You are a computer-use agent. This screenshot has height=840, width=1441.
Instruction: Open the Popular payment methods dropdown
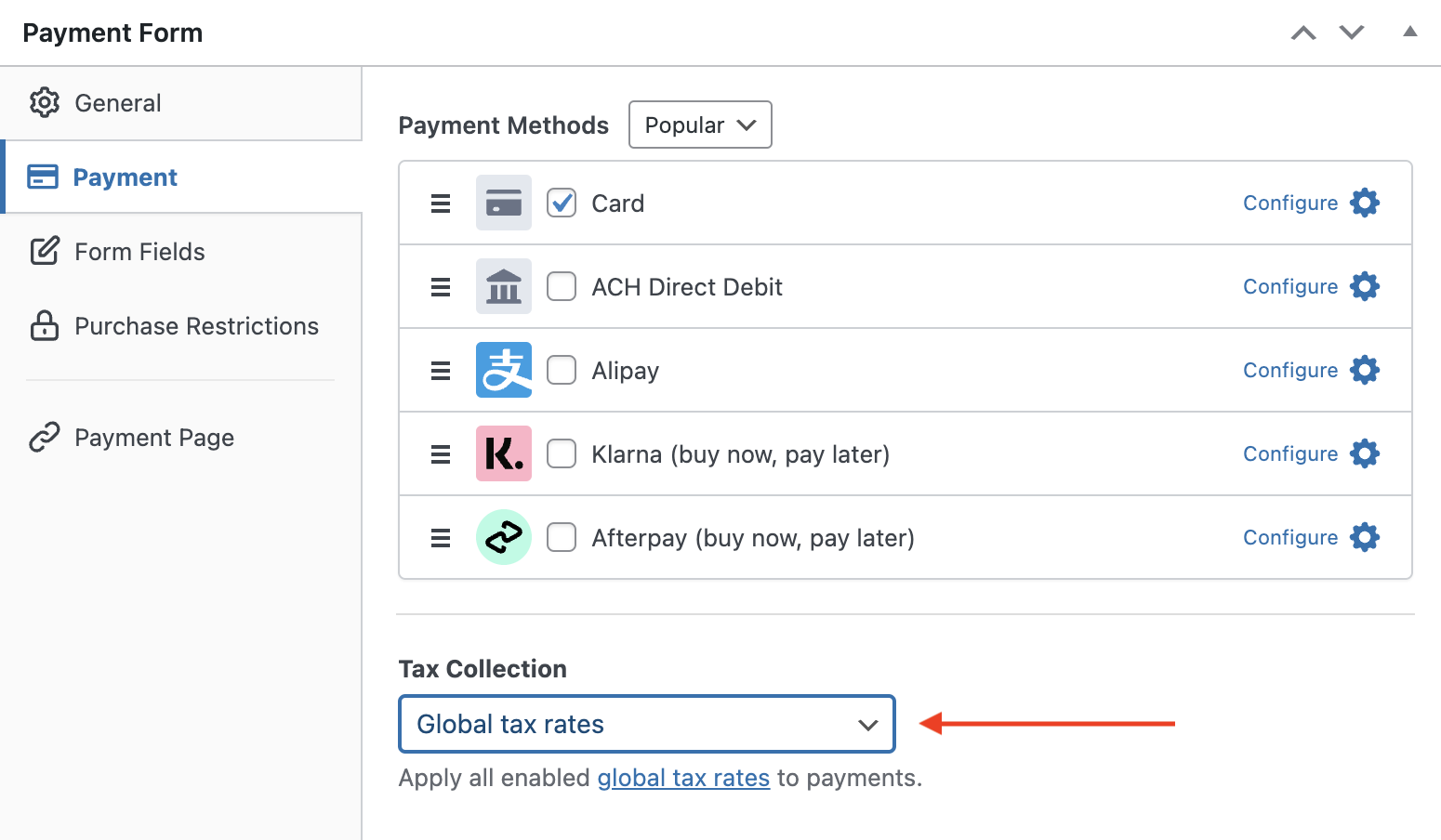tap(700, 125)
